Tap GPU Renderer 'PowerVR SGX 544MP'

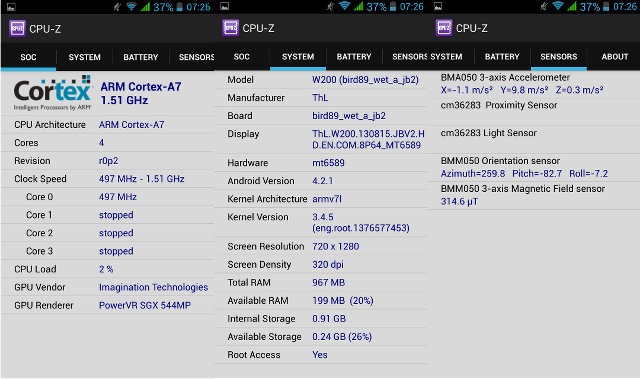(145, 305)
